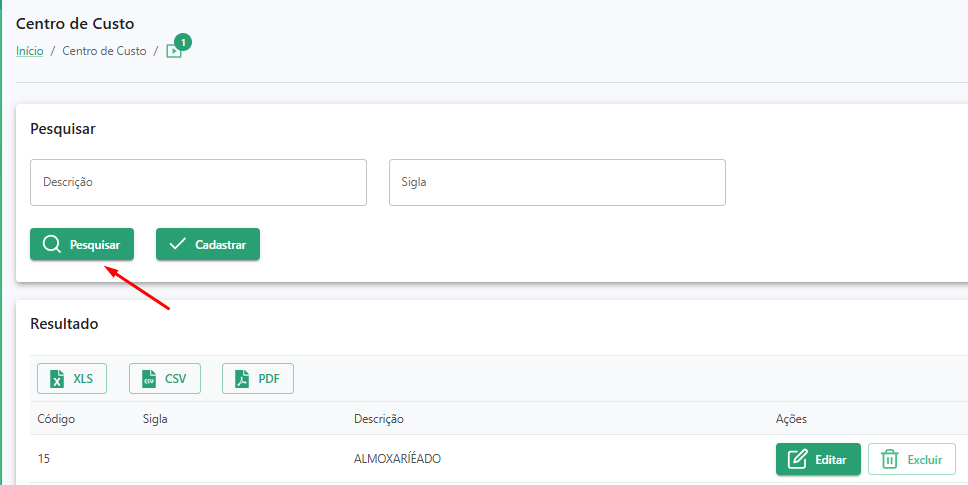
Task: Click the magnifying glass search icon
Action: [x=52, y=244]
